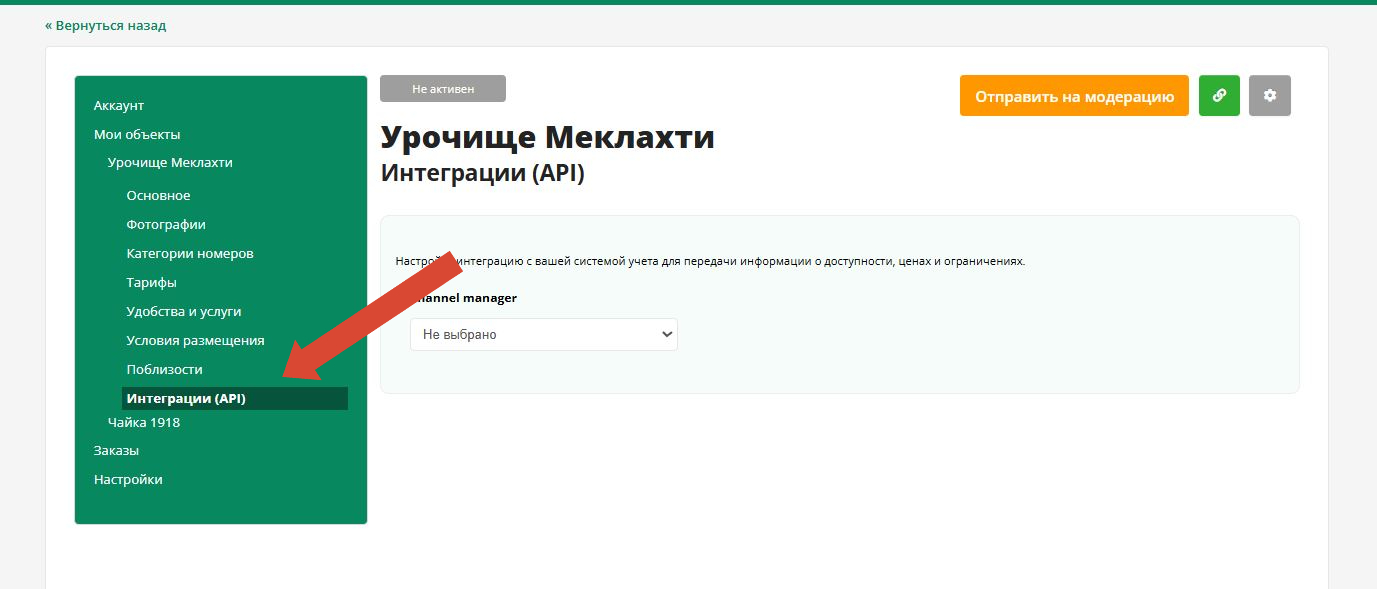Open Аккаунт in the sidebar

119,106
